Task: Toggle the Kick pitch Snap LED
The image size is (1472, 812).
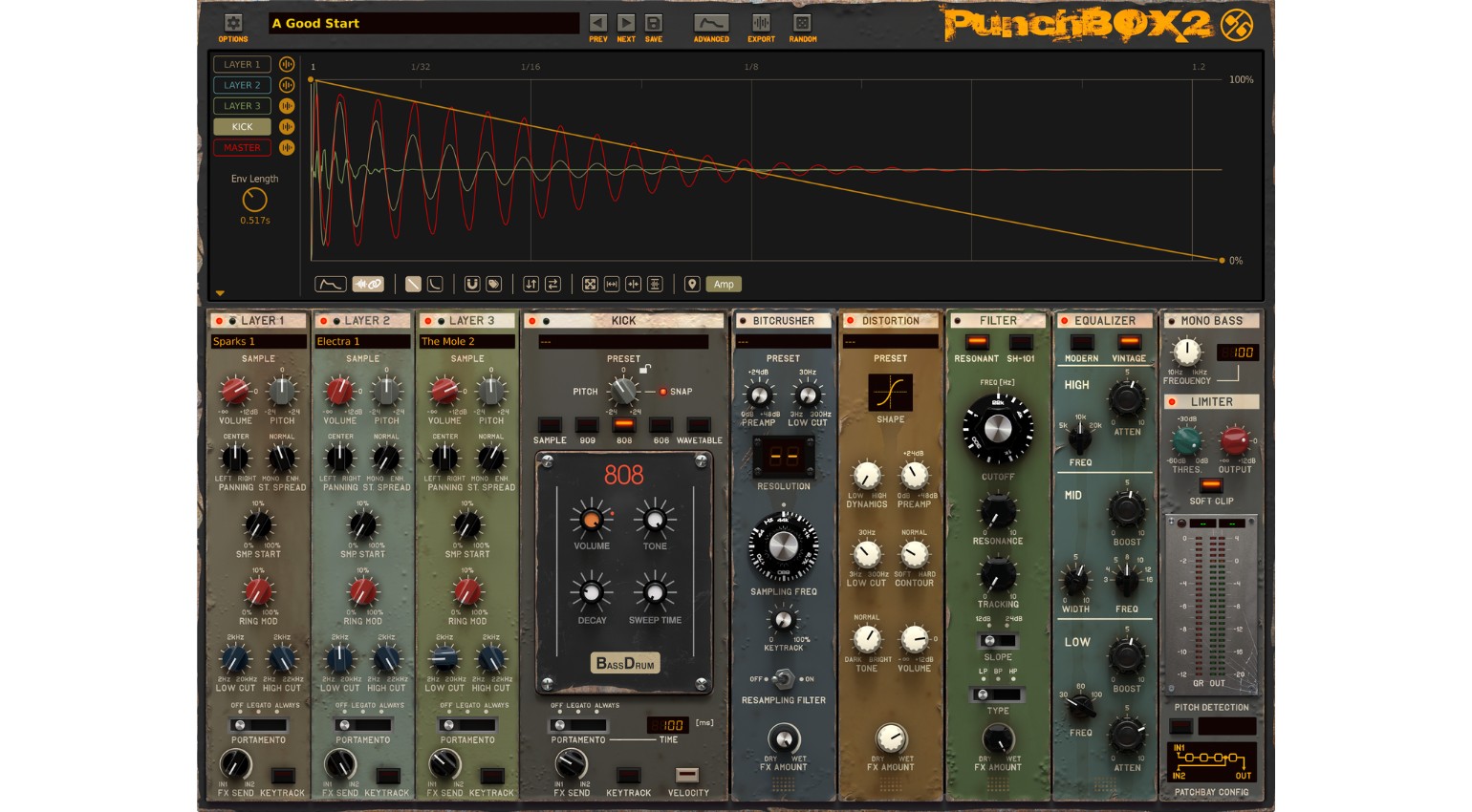Action: coord(662,392)
